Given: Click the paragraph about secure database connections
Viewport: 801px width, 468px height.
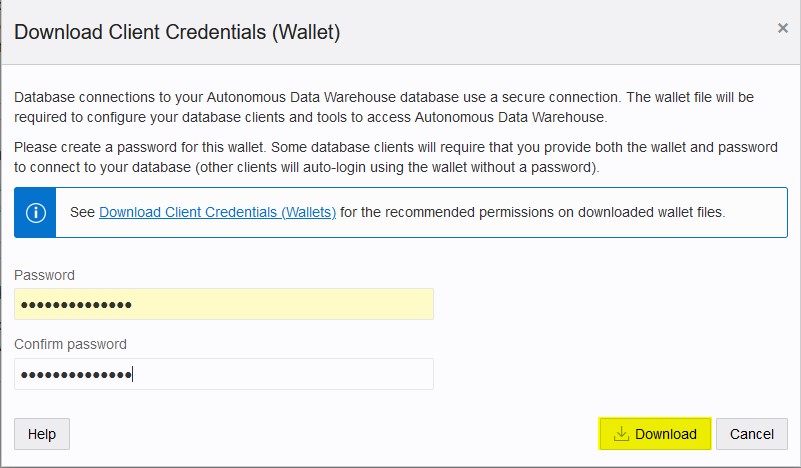Looking at the screenshot, I should point(384,107).
